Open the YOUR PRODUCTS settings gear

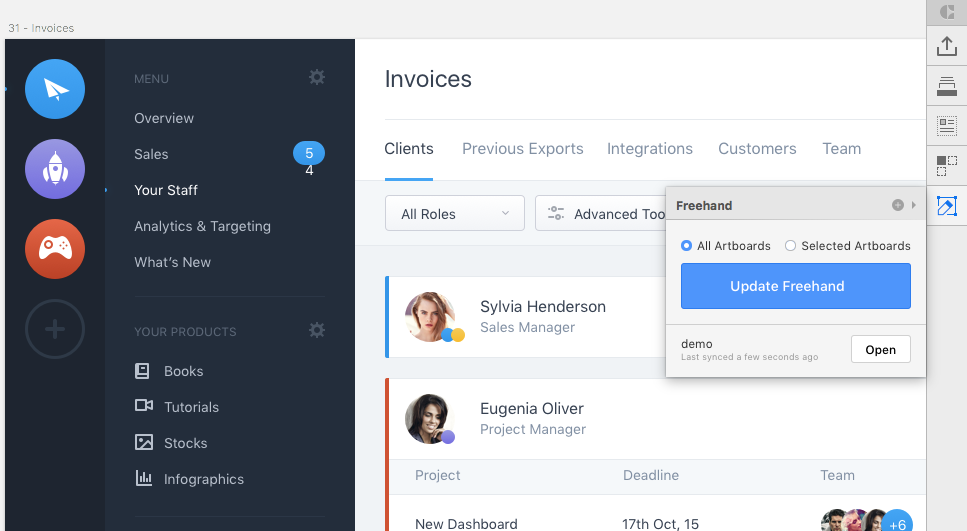click(316, 330)
